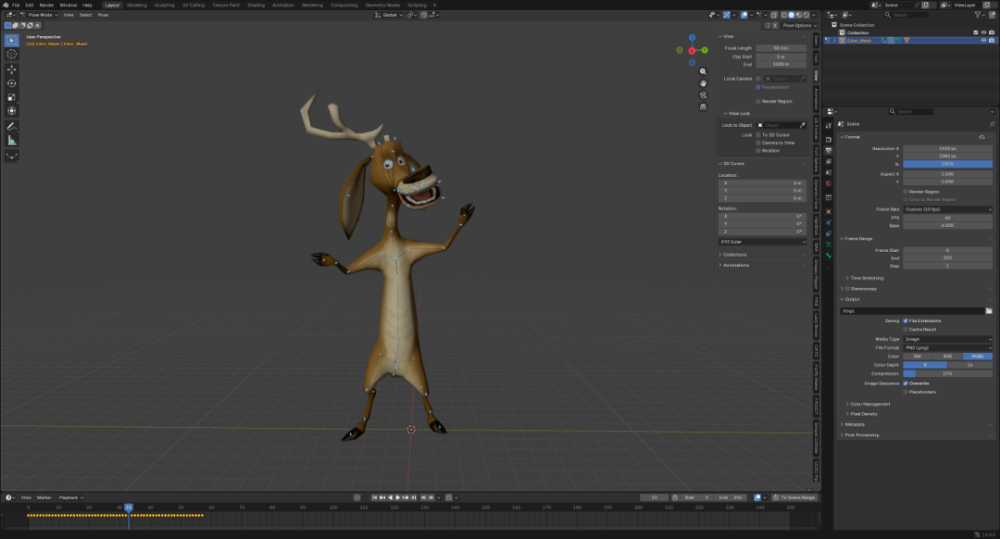Viewport: 1000px width, 539px height.
Task: Select BW color mode button
Action: tap(918, 357)
